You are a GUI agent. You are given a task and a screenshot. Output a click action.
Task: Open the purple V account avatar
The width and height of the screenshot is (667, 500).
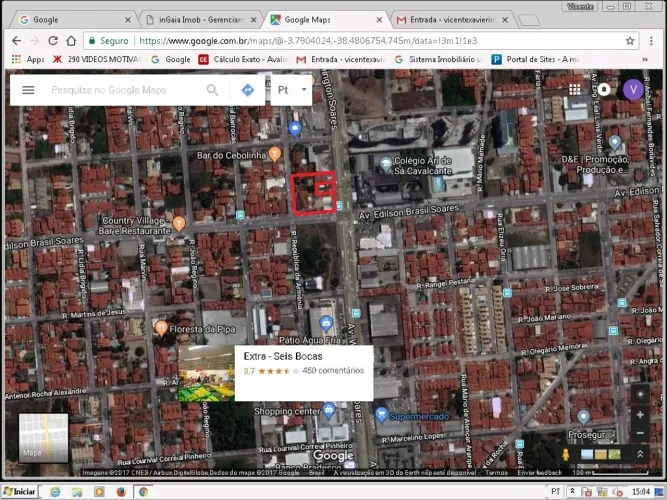tap(633, 89)
